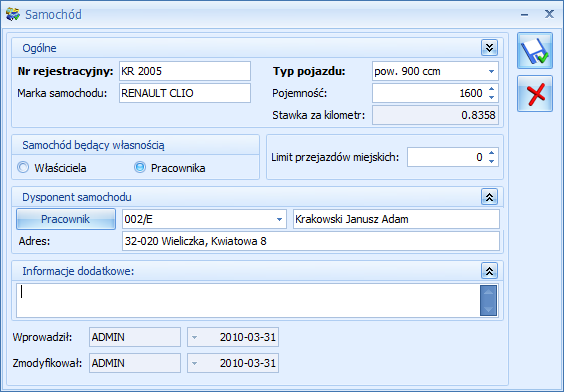Click the Ogólne section header label

click(x=39, y=48)
